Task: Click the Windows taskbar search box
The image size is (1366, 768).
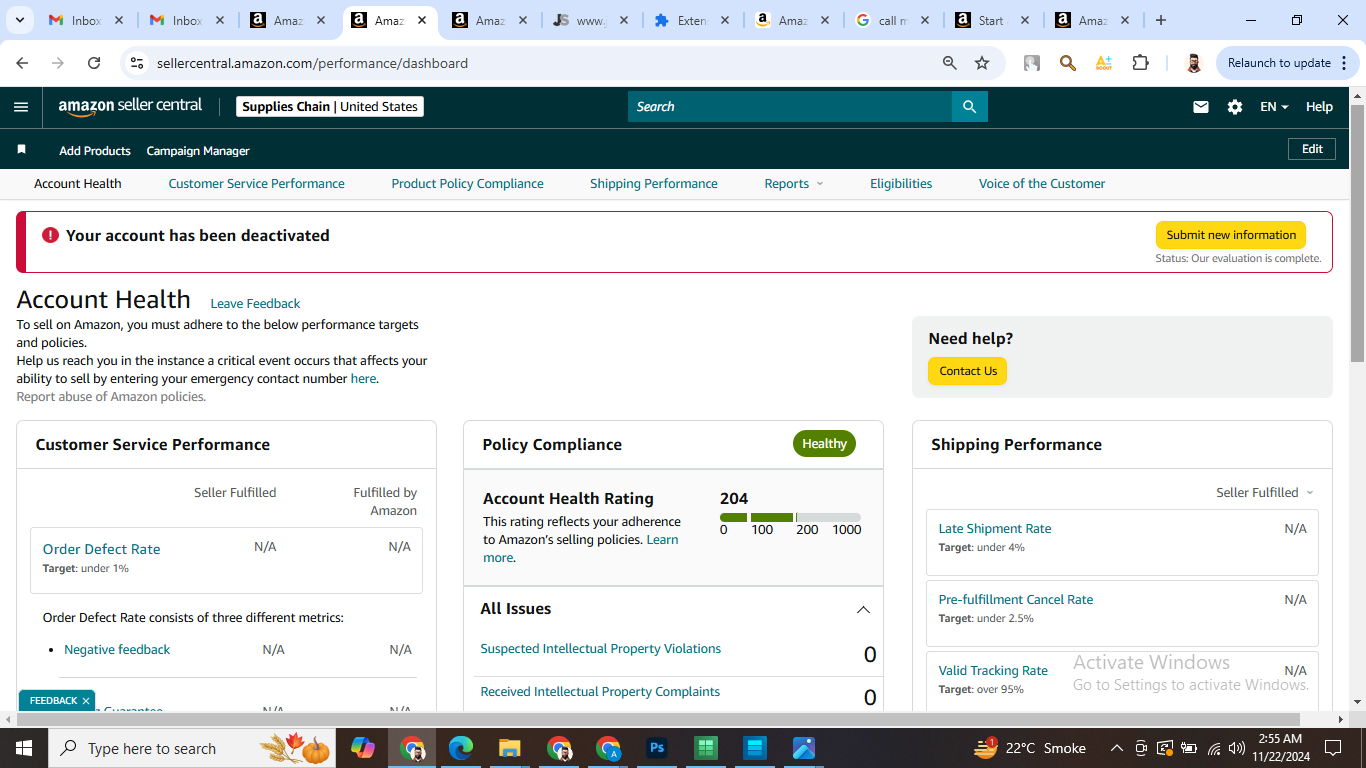Action: point(190,748)
